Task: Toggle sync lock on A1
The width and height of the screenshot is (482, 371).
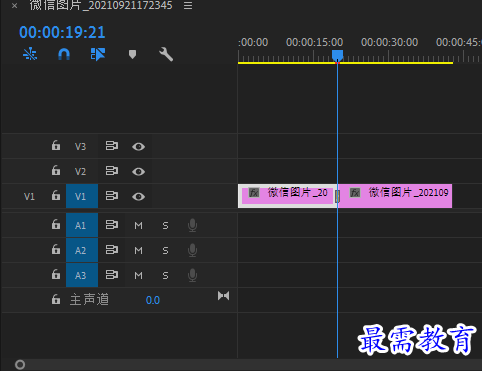Action: [x=112, y=225]
